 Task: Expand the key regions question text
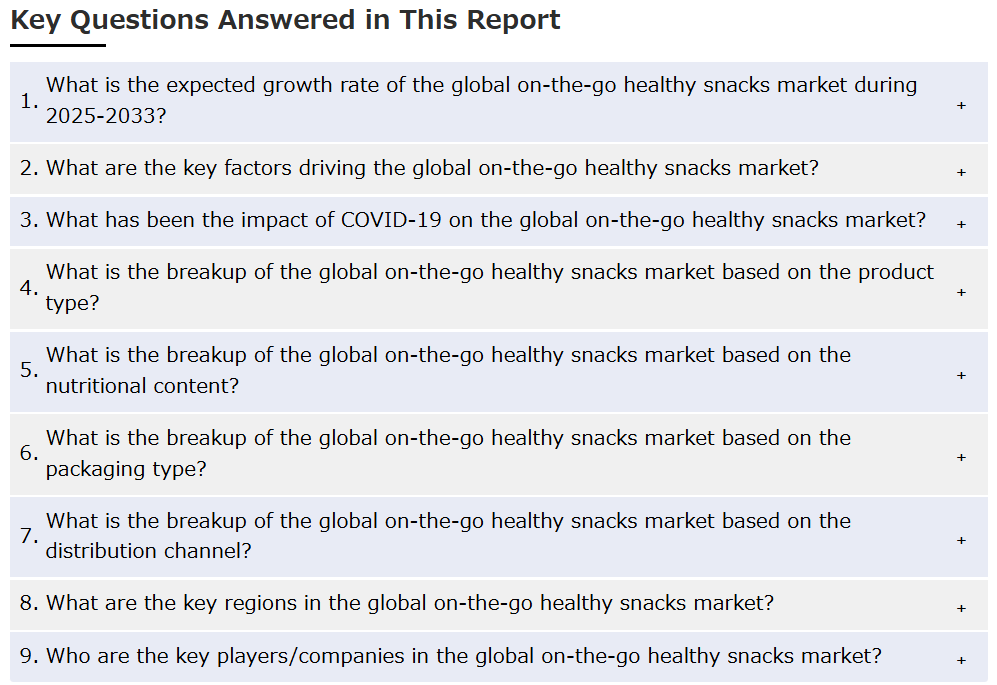[x=410, y=603]
